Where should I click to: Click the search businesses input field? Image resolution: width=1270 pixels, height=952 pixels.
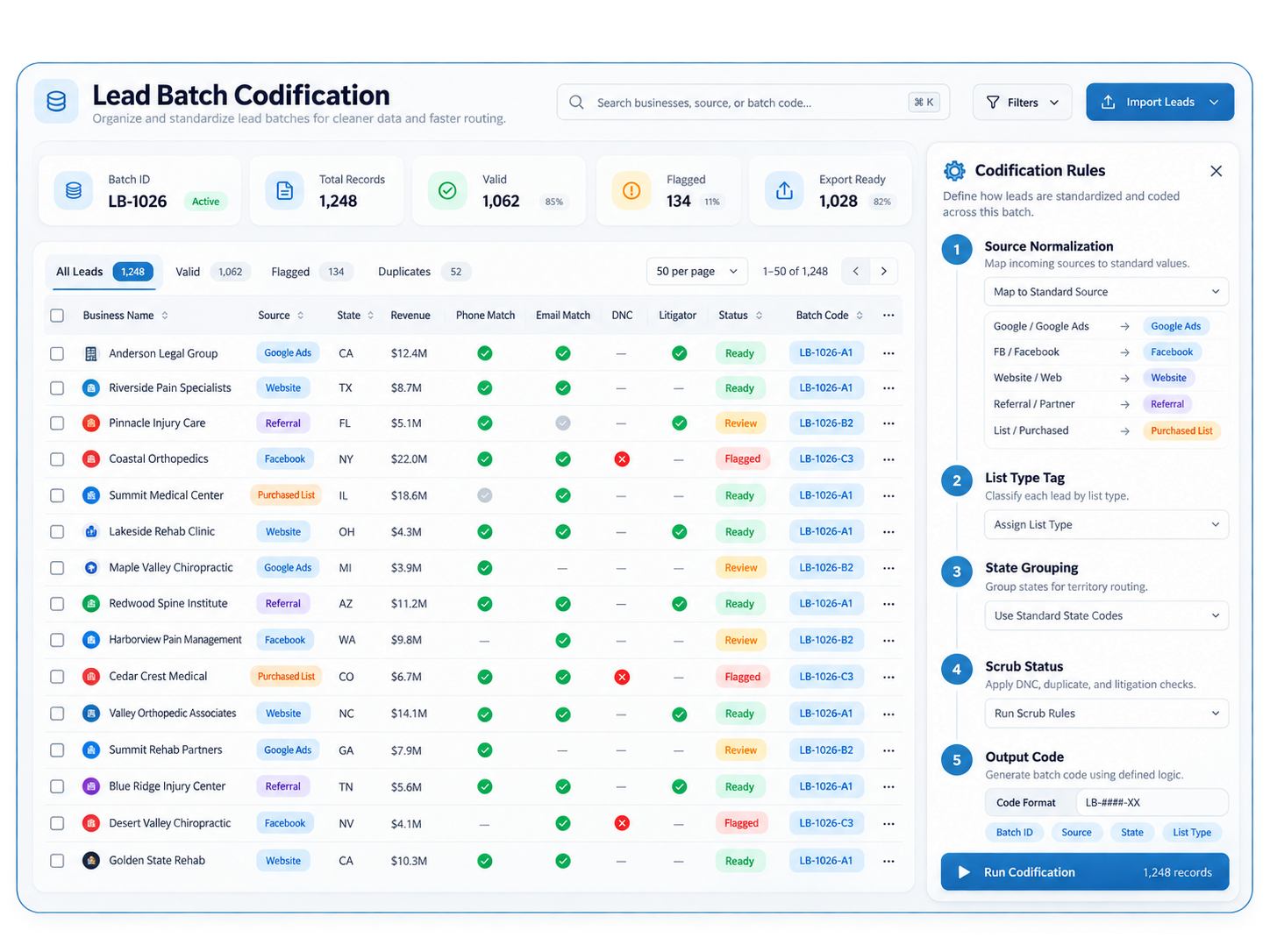click(x=753, y=103)
